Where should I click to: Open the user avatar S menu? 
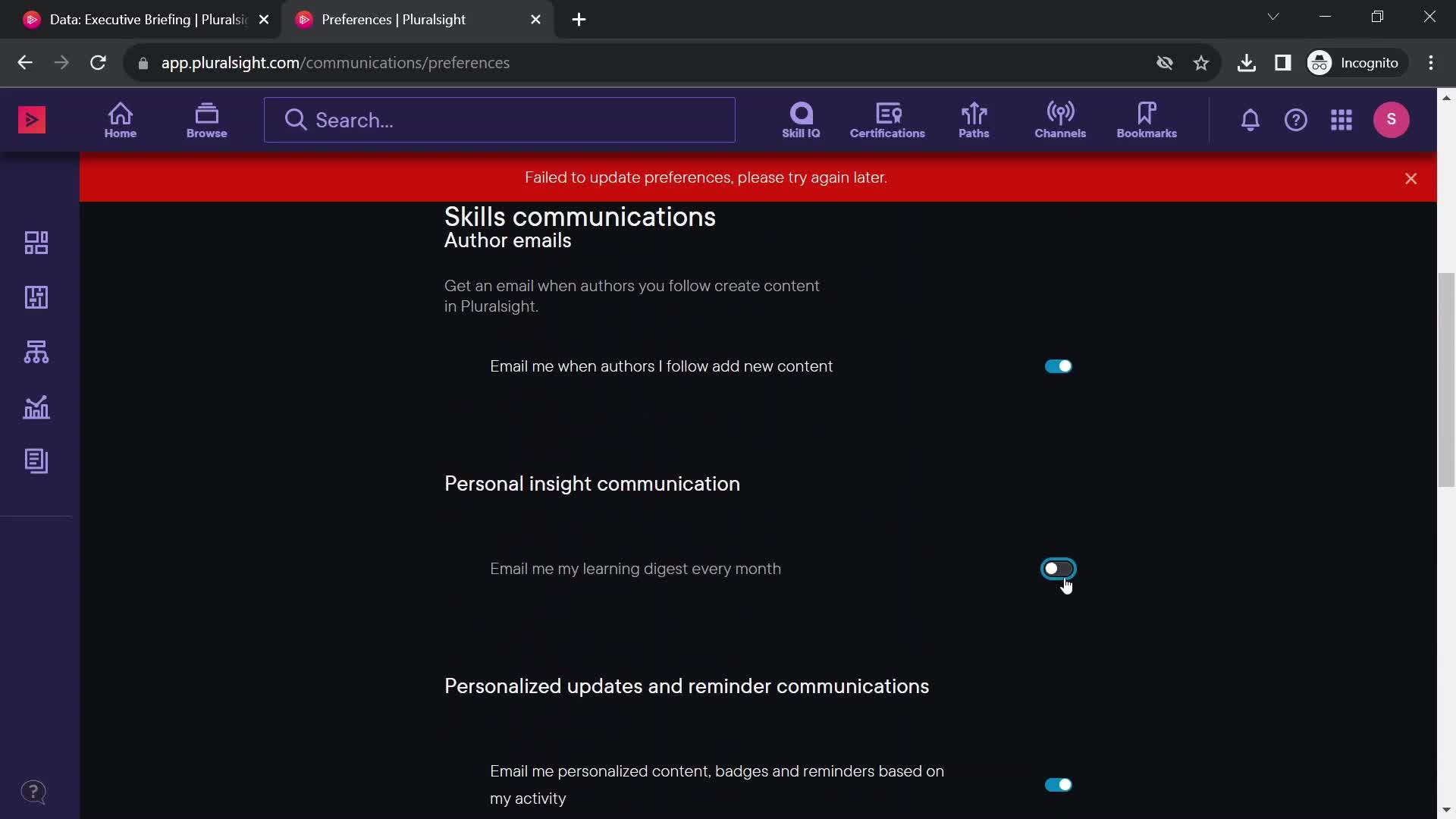[1392, 120]
